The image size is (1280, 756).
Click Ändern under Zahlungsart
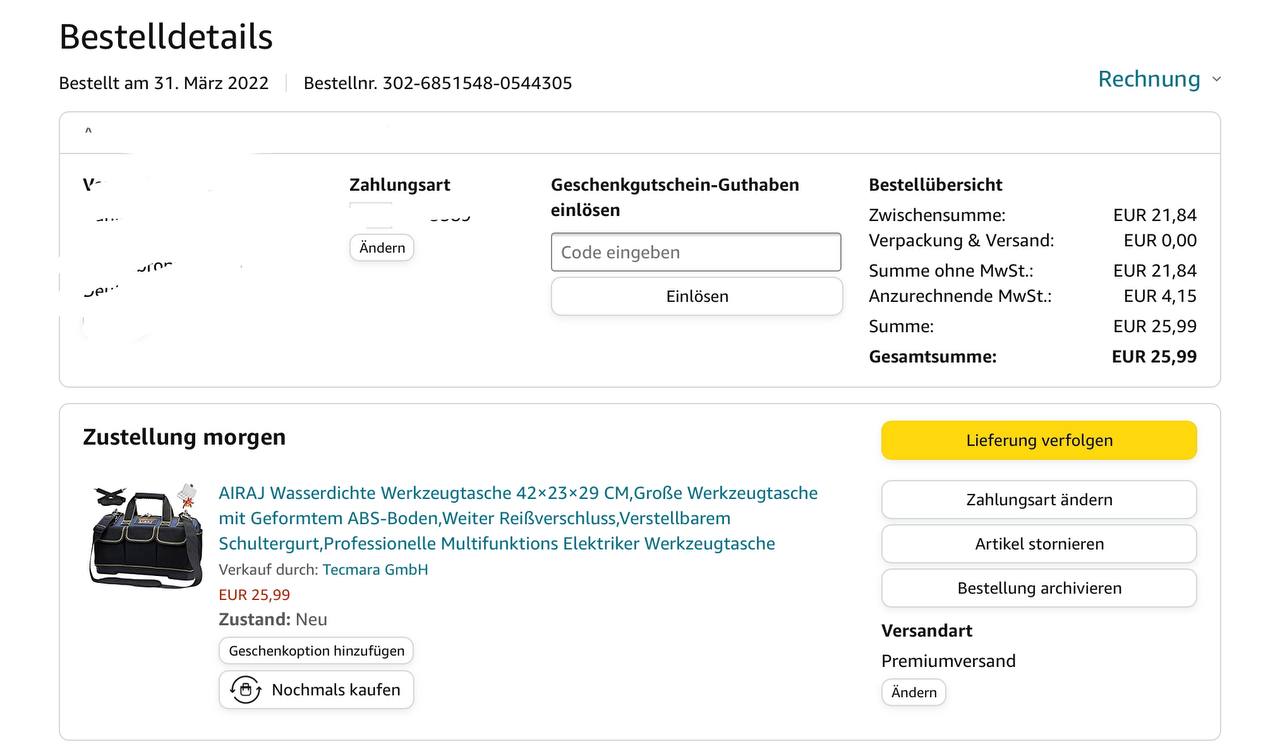[x=382, y=248]
